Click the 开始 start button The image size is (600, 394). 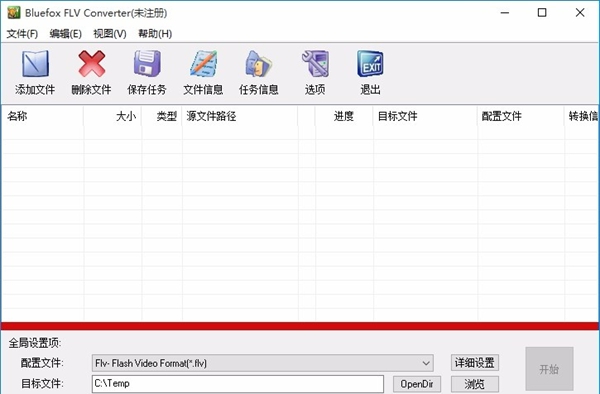[549, 369]
